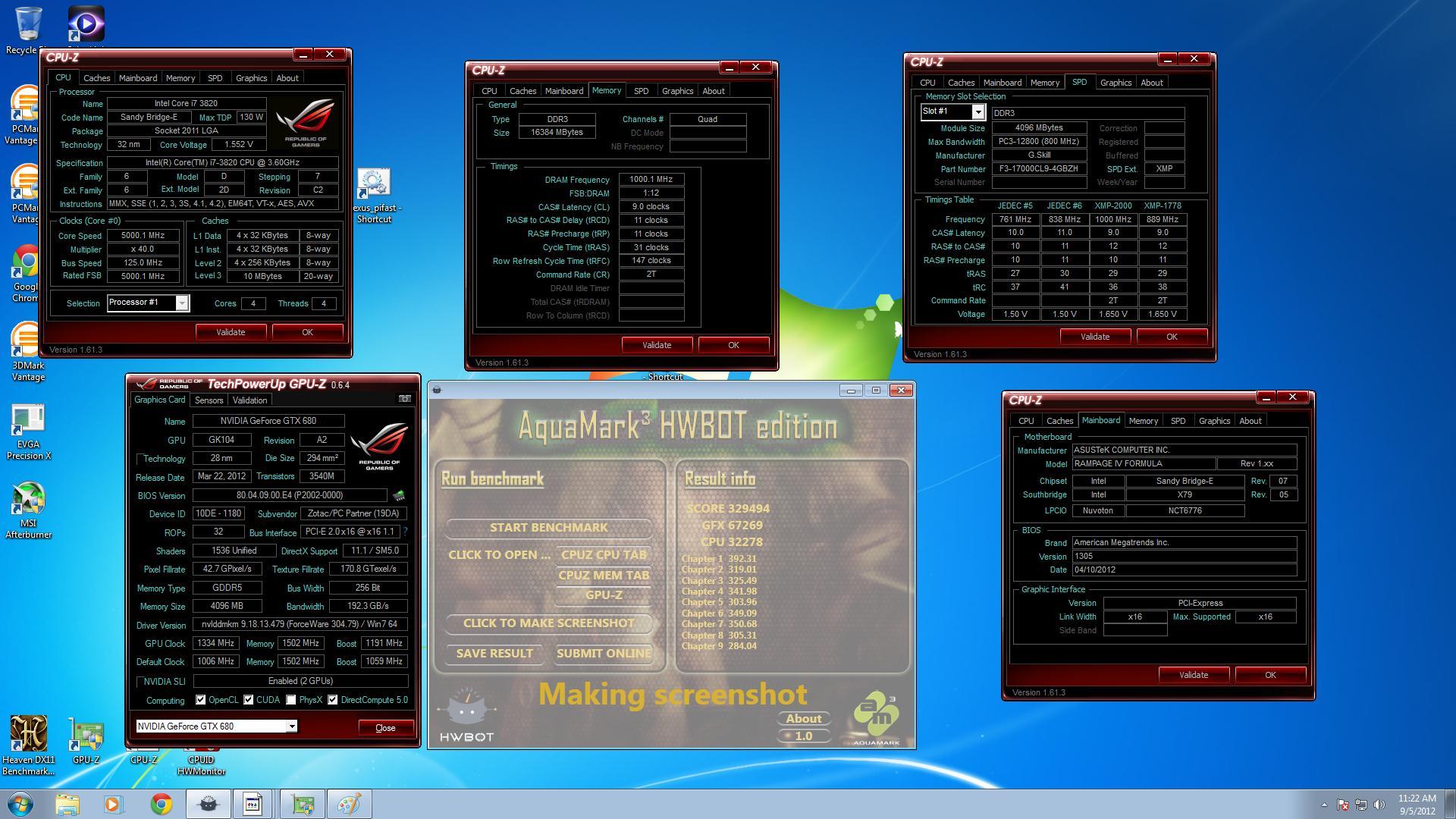Open GPU-Z desktop shortcut

tap(86, 739)
